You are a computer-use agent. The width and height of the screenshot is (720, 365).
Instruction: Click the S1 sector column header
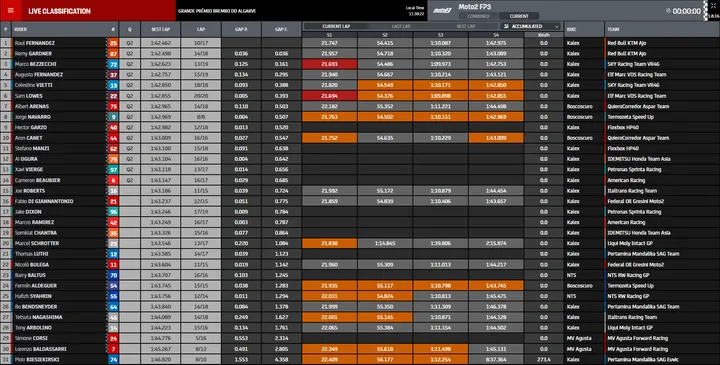coord(329,35)
